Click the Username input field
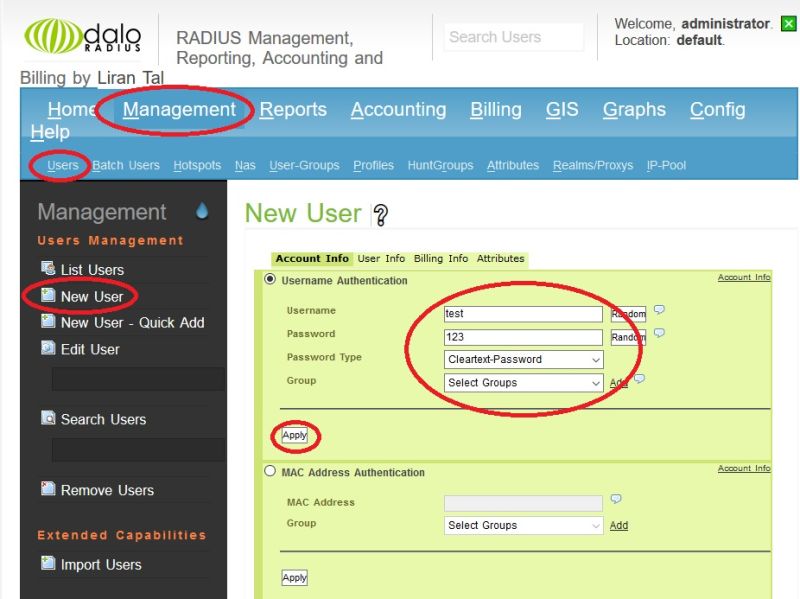The width and height of the screenshot is (800, 599). (x=523, y=314)
